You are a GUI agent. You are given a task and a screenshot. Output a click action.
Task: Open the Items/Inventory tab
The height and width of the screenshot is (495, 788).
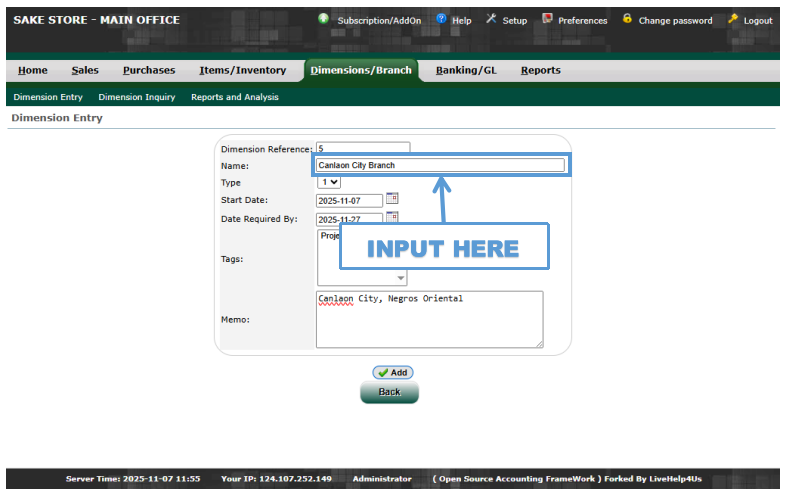(x=242, y=70)
